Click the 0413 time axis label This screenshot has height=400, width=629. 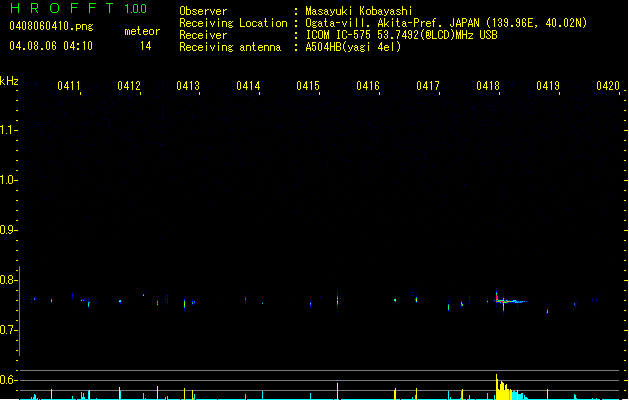point(188,86)
